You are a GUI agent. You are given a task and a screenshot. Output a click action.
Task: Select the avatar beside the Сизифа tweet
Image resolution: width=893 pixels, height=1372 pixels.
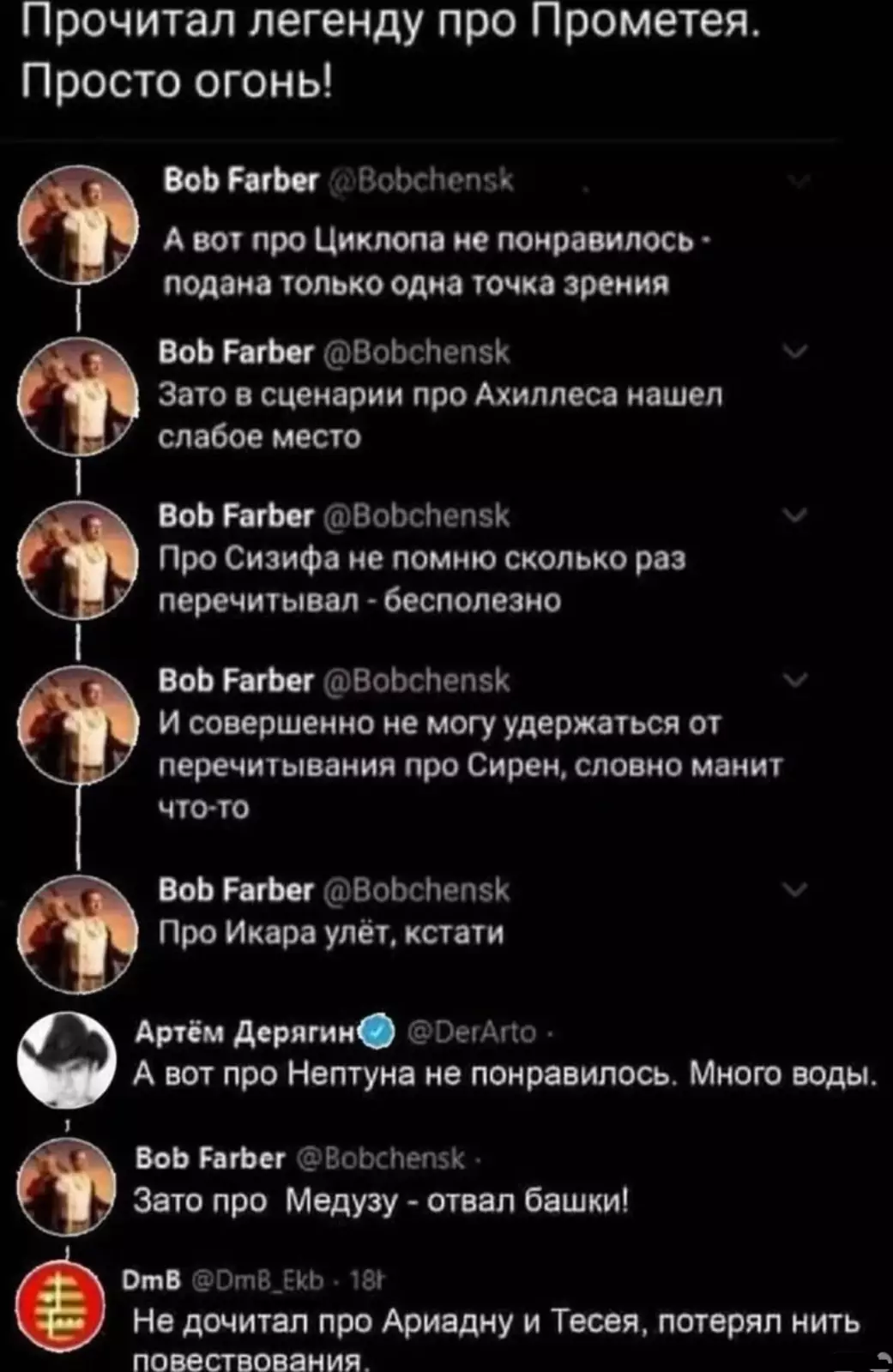tap(79, 558)
